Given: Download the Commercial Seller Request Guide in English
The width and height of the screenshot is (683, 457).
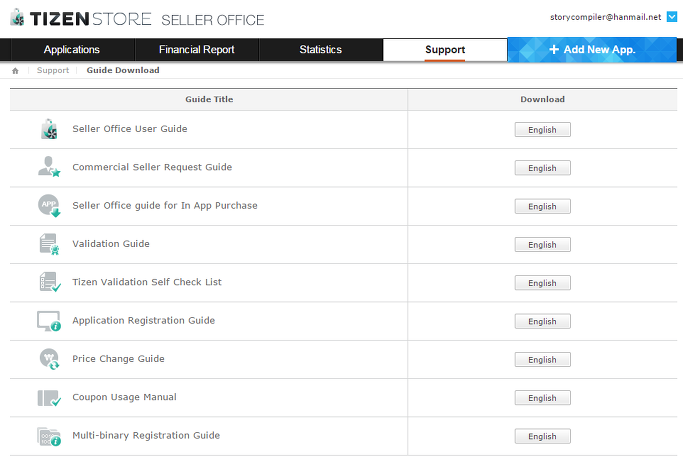Looking at the screenshot, I should click(x=542, y=168).
